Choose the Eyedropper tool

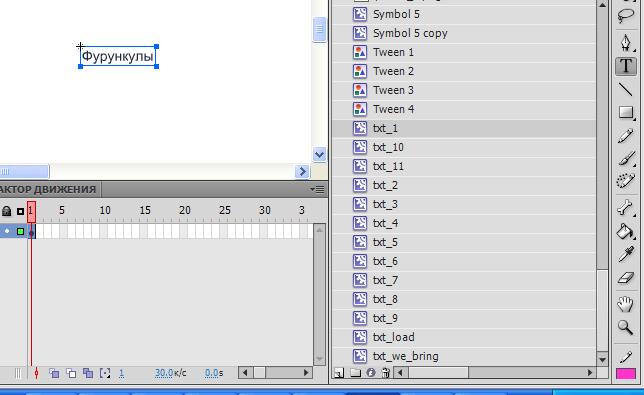tap(626, 255)
